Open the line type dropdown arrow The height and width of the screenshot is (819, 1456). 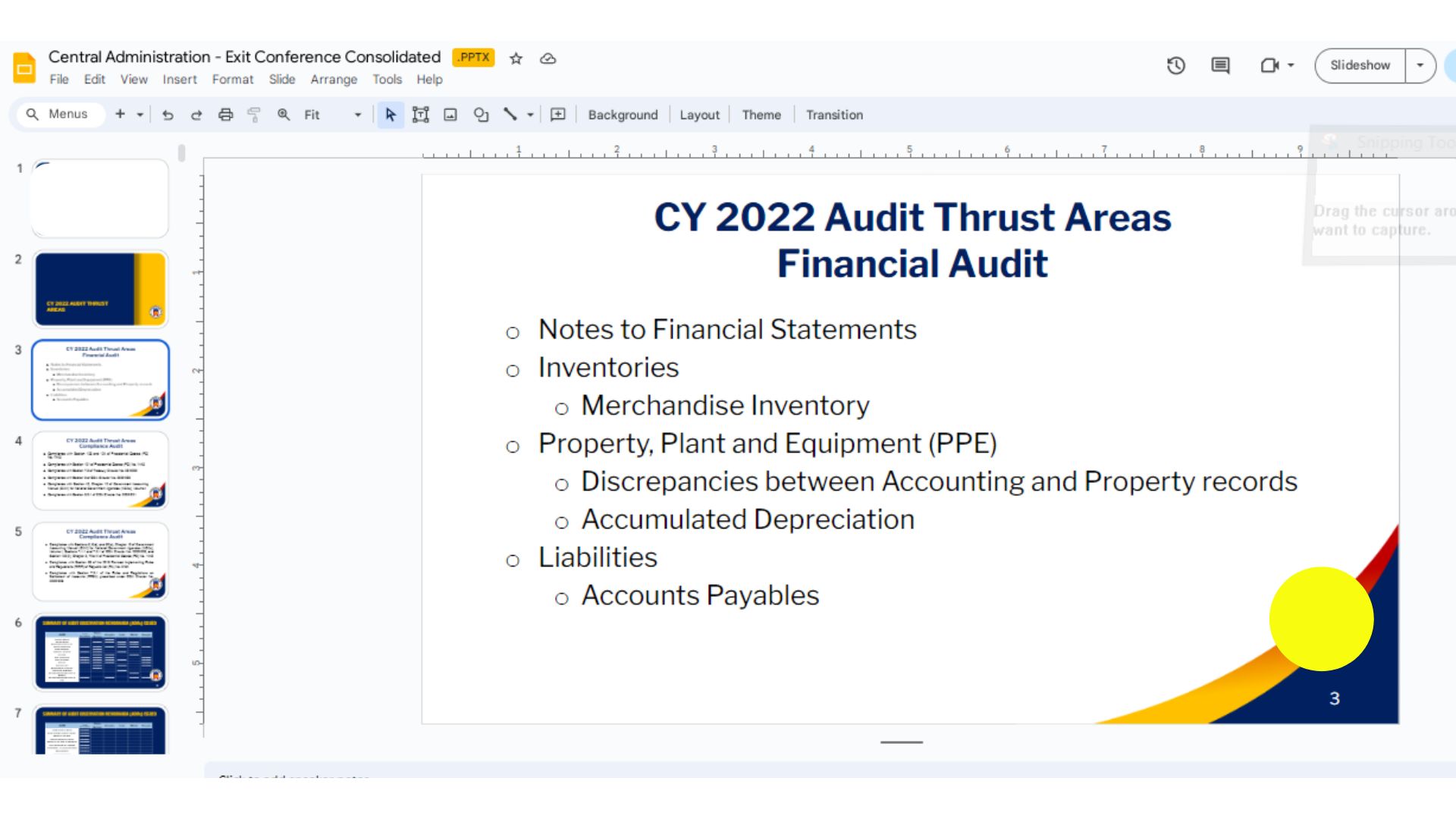click(530, 115)
